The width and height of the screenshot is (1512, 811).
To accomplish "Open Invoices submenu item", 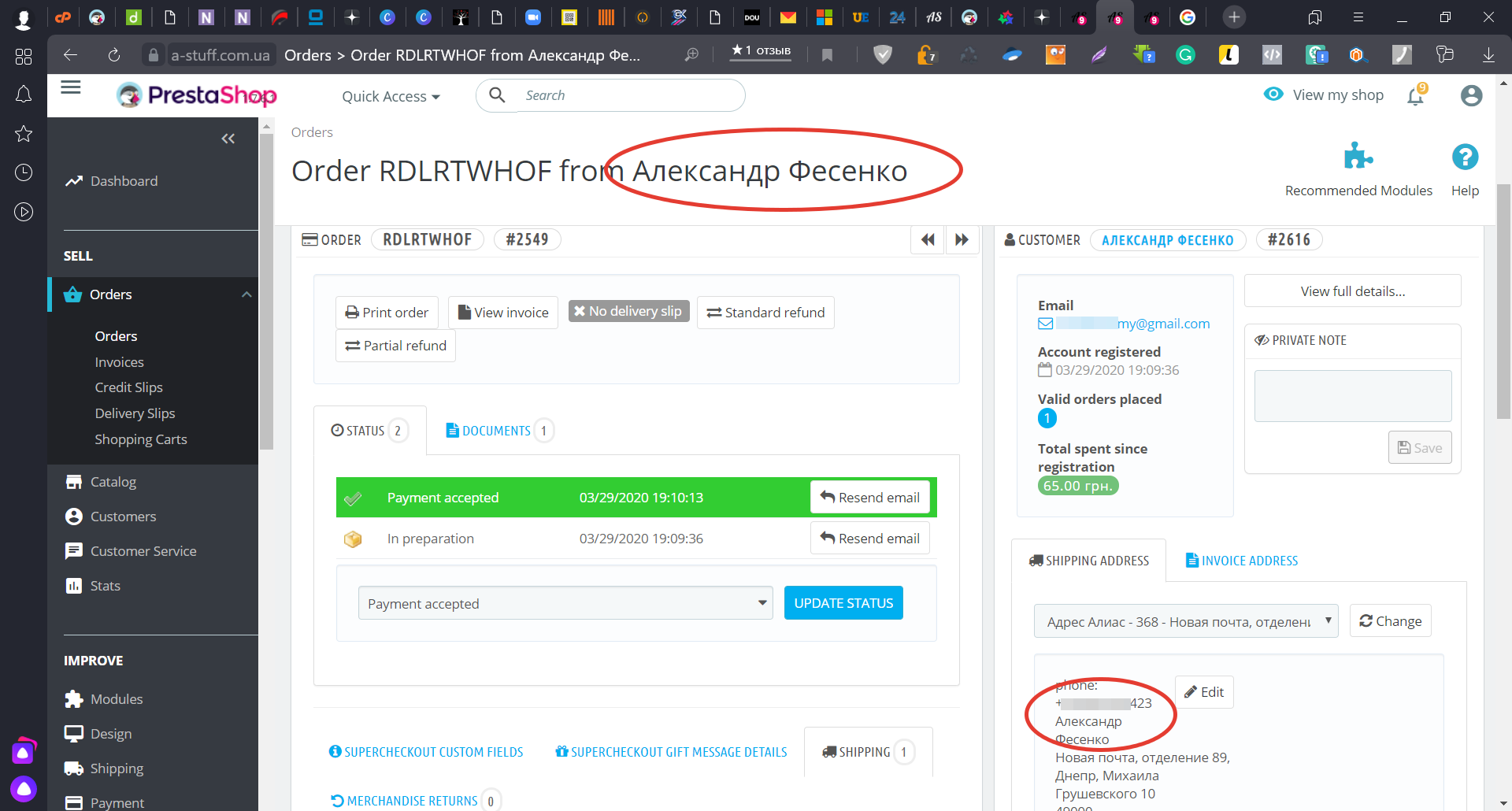I will [x=120, y=362].
